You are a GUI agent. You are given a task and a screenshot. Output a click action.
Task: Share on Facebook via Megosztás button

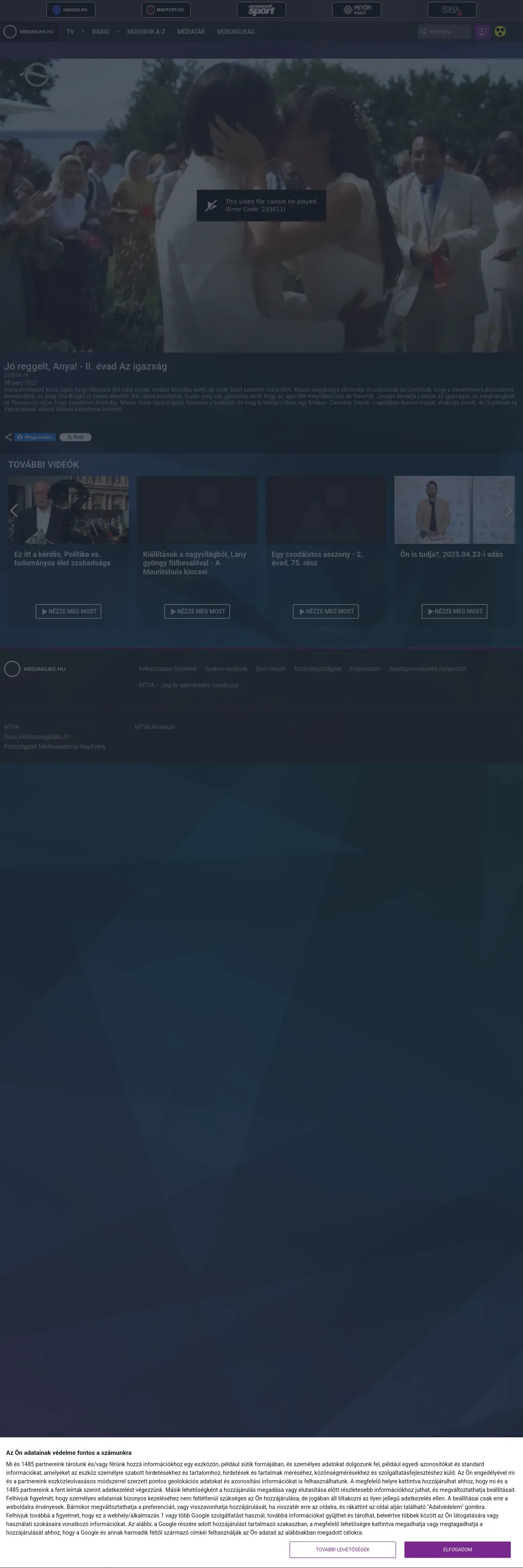(35, 437)
